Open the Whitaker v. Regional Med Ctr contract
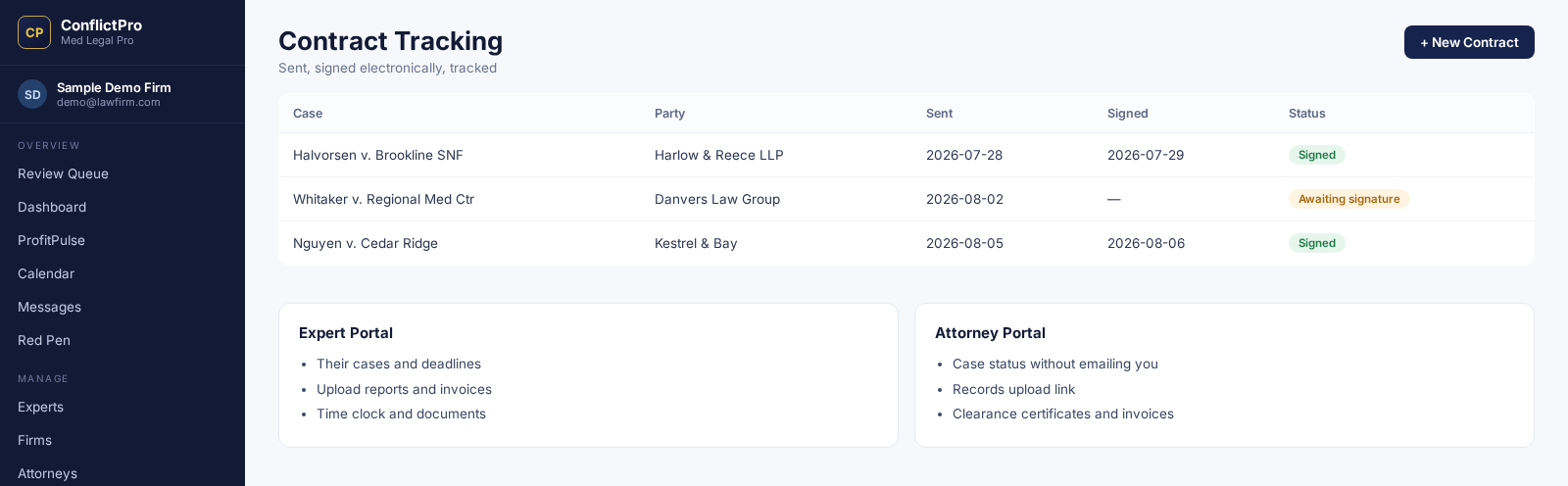Viewport: 1568px width, 486px height. [906, 199]
